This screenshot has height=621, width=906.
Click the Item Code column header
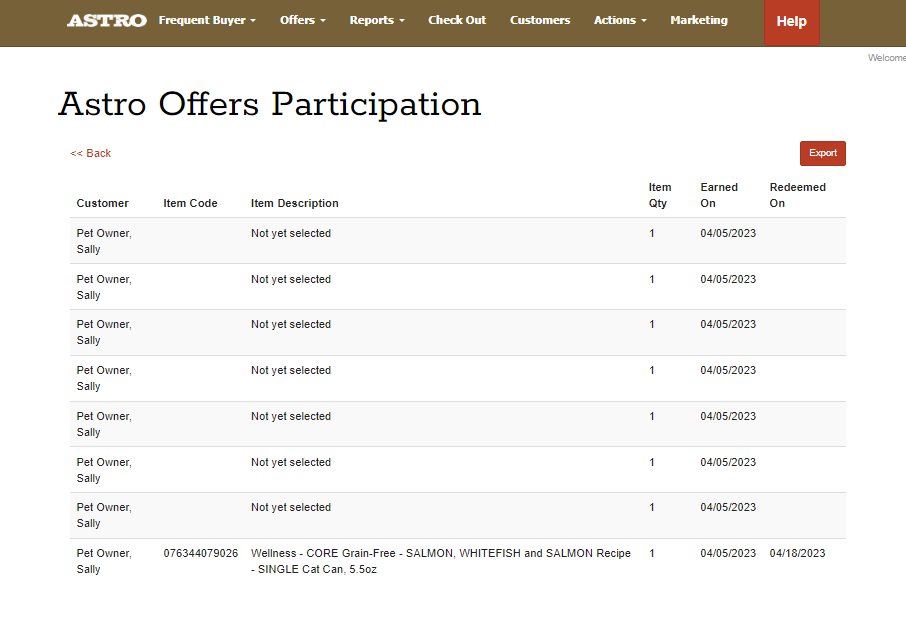[190, 203]
